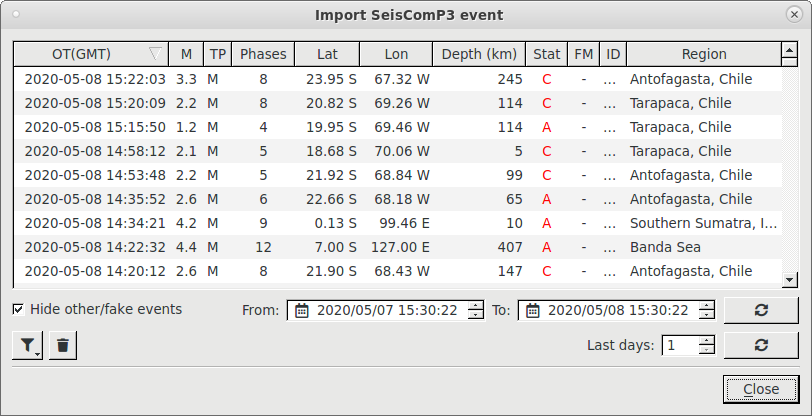Increase the To datetime spinner value

click(x=706, y=306)
